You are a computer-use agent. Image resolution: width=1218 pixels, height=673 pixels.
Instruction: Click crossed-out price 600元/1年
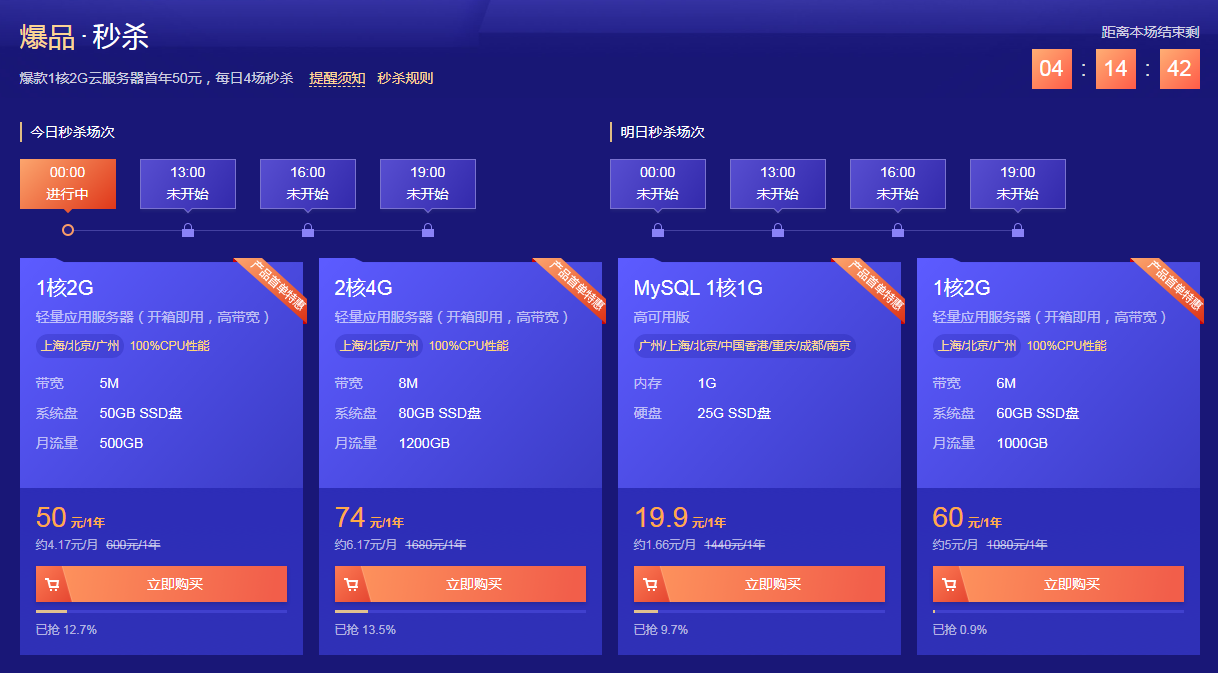(133, 545)
